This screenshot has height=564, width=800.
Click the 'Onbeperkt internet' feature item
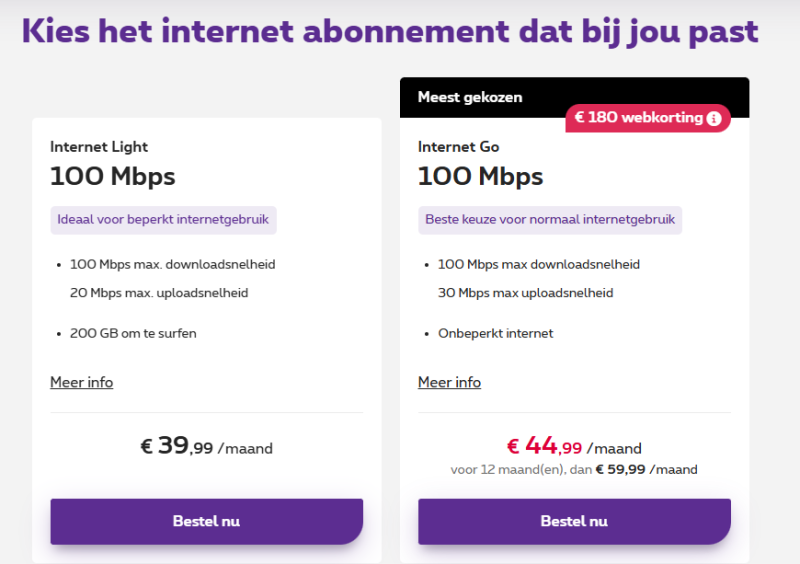(x=495, y=333)
